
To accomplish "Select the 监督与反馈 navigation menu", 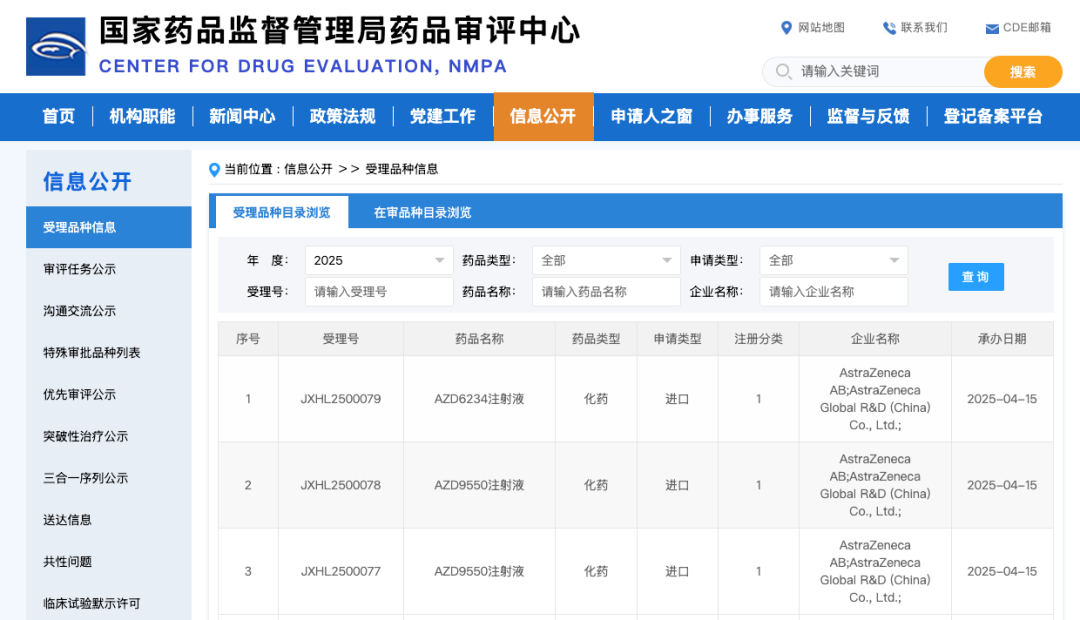I will coord(867,116).
